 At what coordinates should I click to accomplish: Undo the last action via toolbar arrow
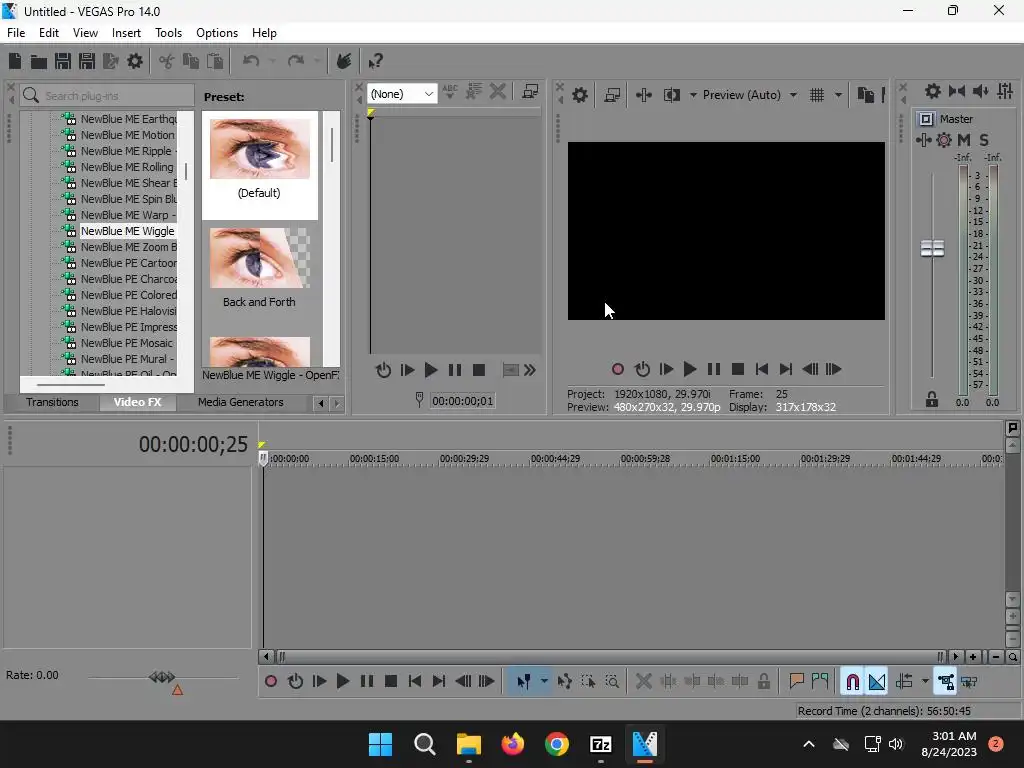251,61
